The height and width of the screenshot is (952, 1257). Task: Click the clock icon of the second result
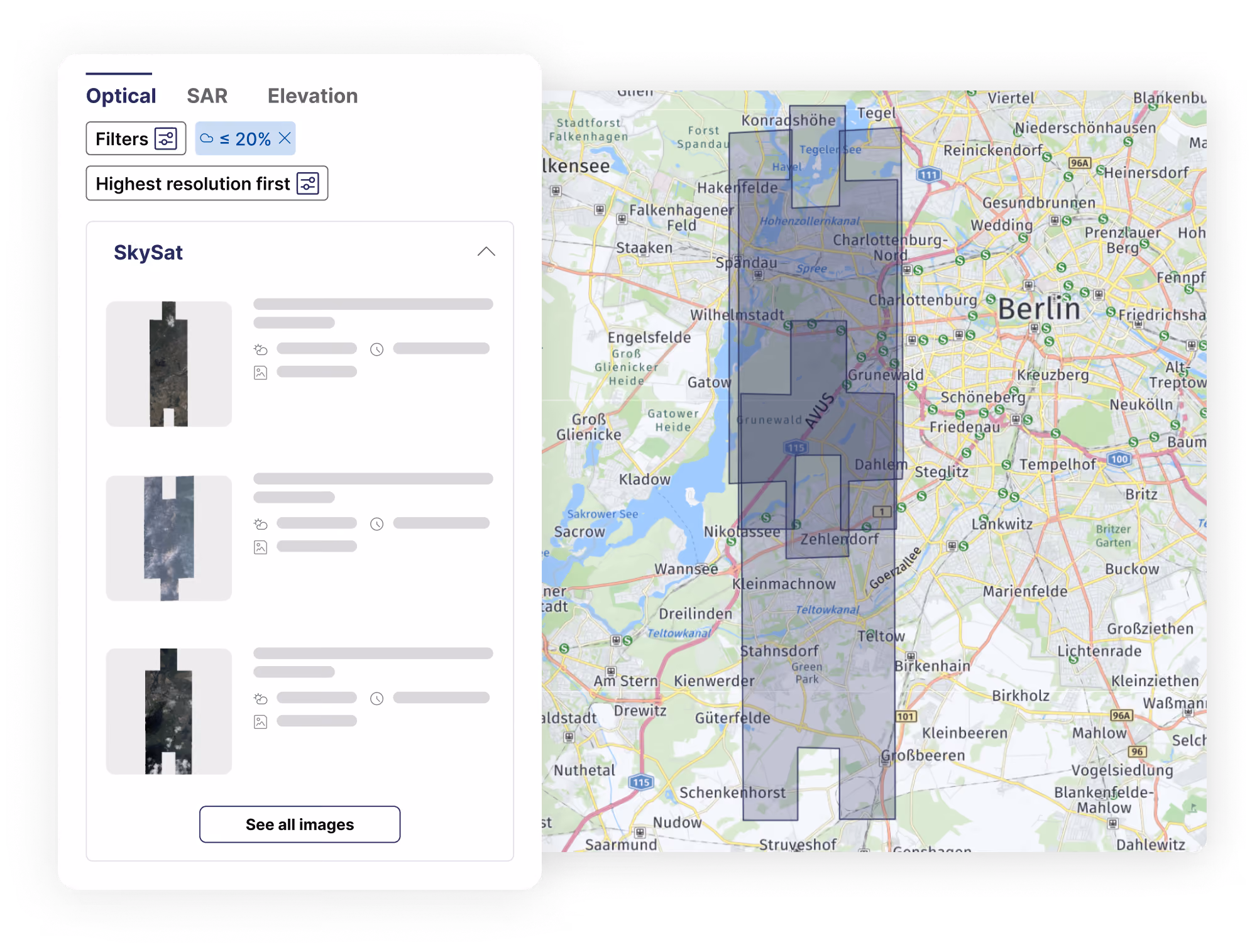376,524
